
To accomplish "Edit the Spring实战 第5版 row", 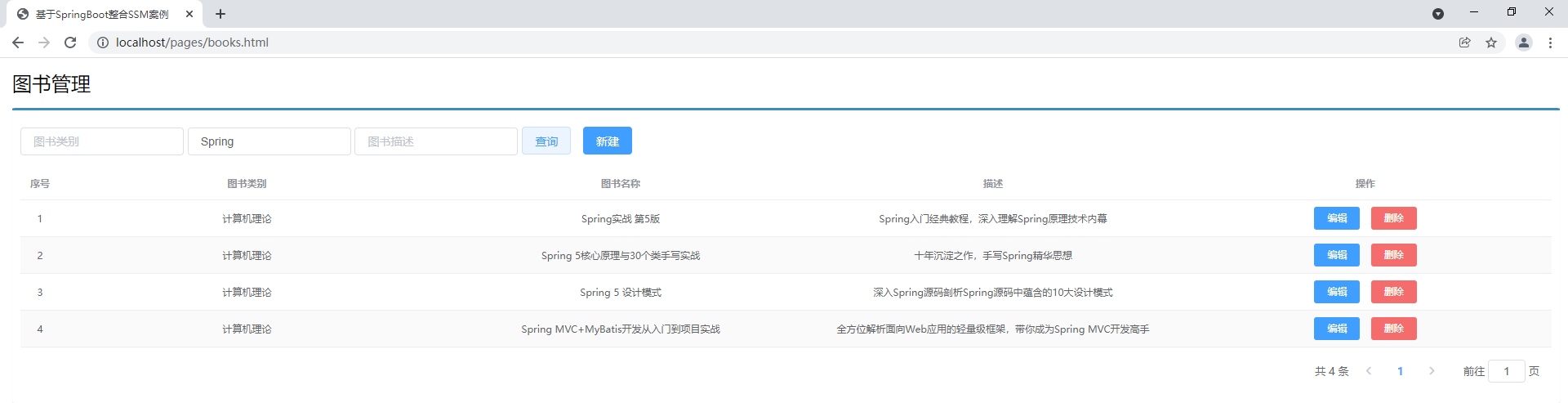I will [x=1336, y=218].
